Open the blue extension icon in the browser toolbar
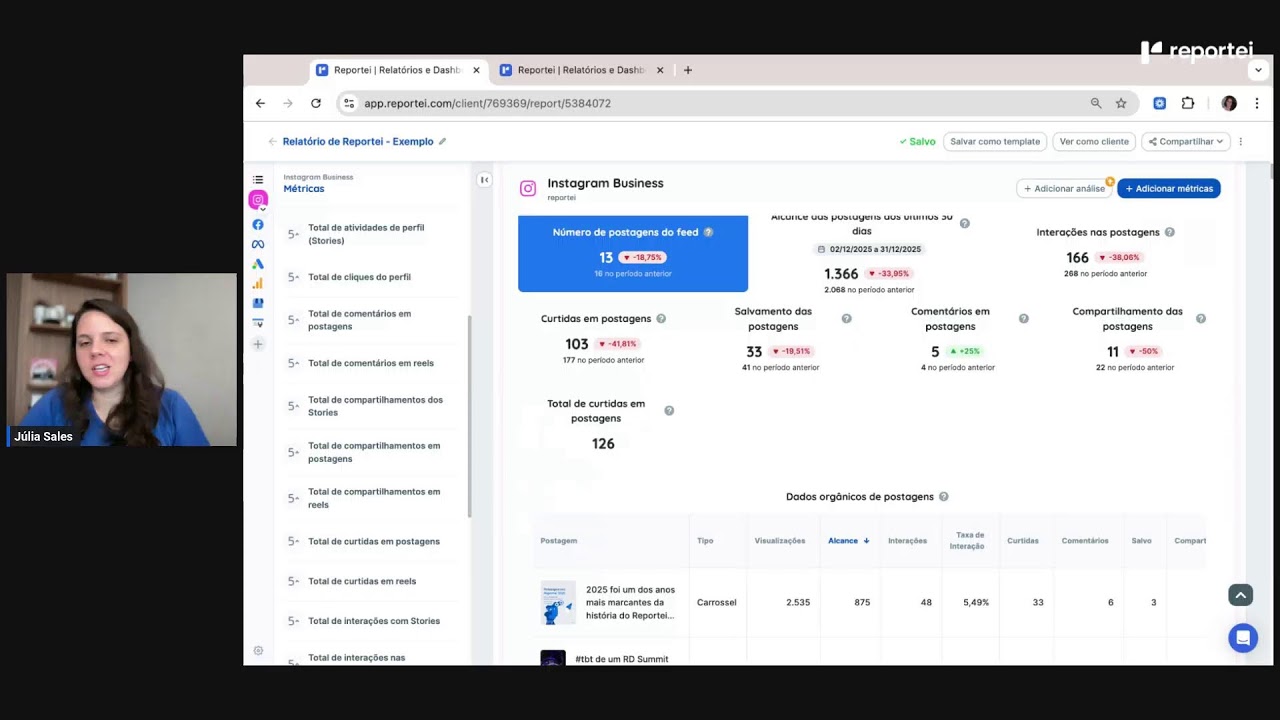The image size is (1280, 720). (1160, 103)
